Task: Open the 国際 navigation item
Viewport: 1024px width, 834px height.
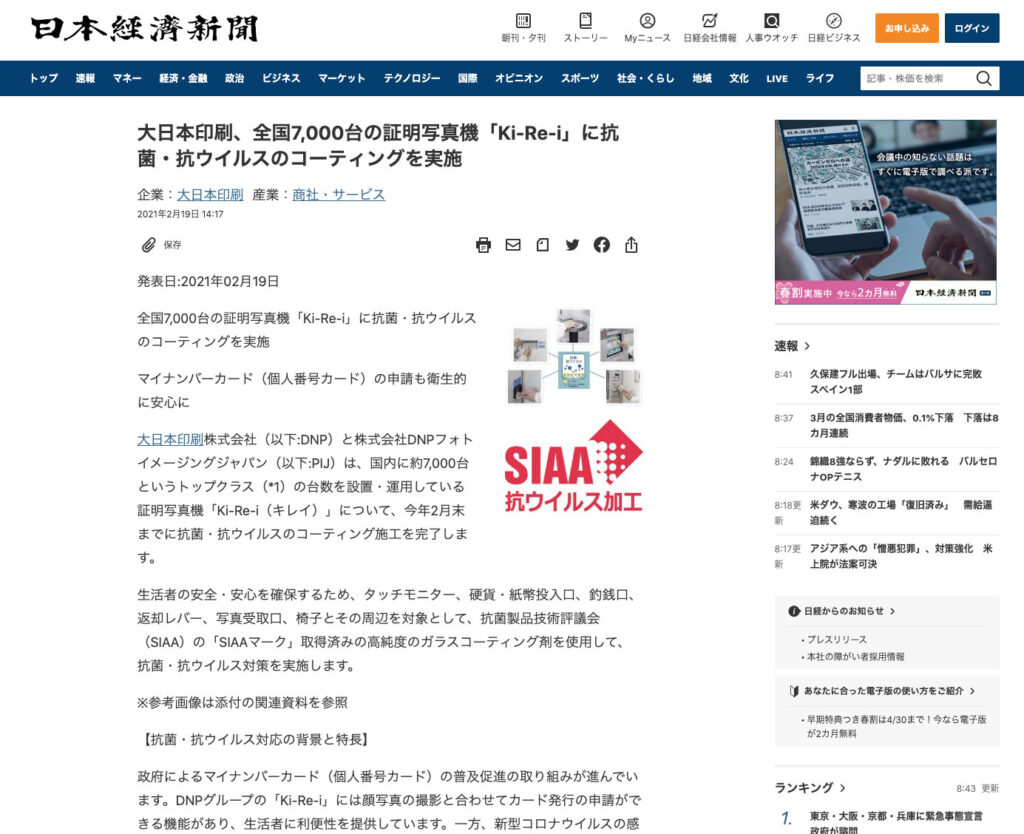Action: [468, 78]
